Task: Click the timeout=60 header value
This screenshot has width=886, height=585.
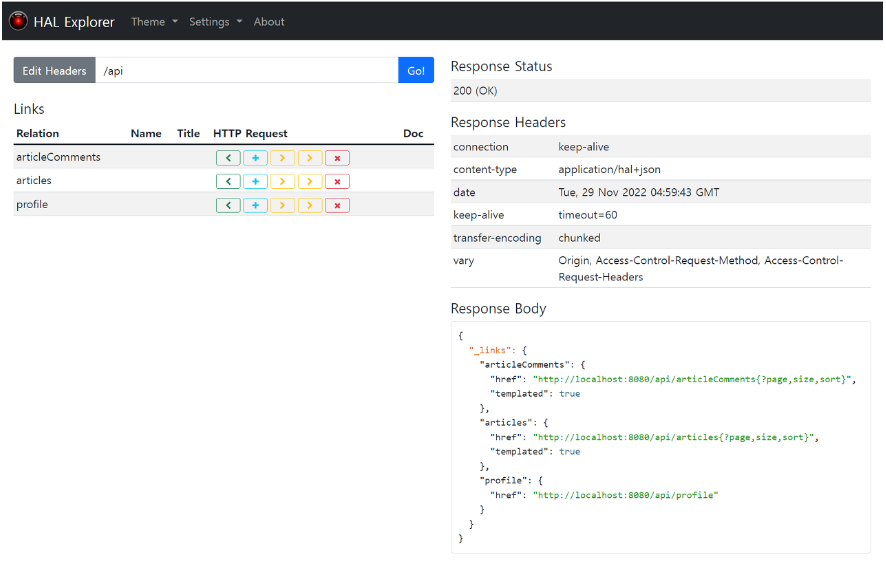Action: coord(588,215)
